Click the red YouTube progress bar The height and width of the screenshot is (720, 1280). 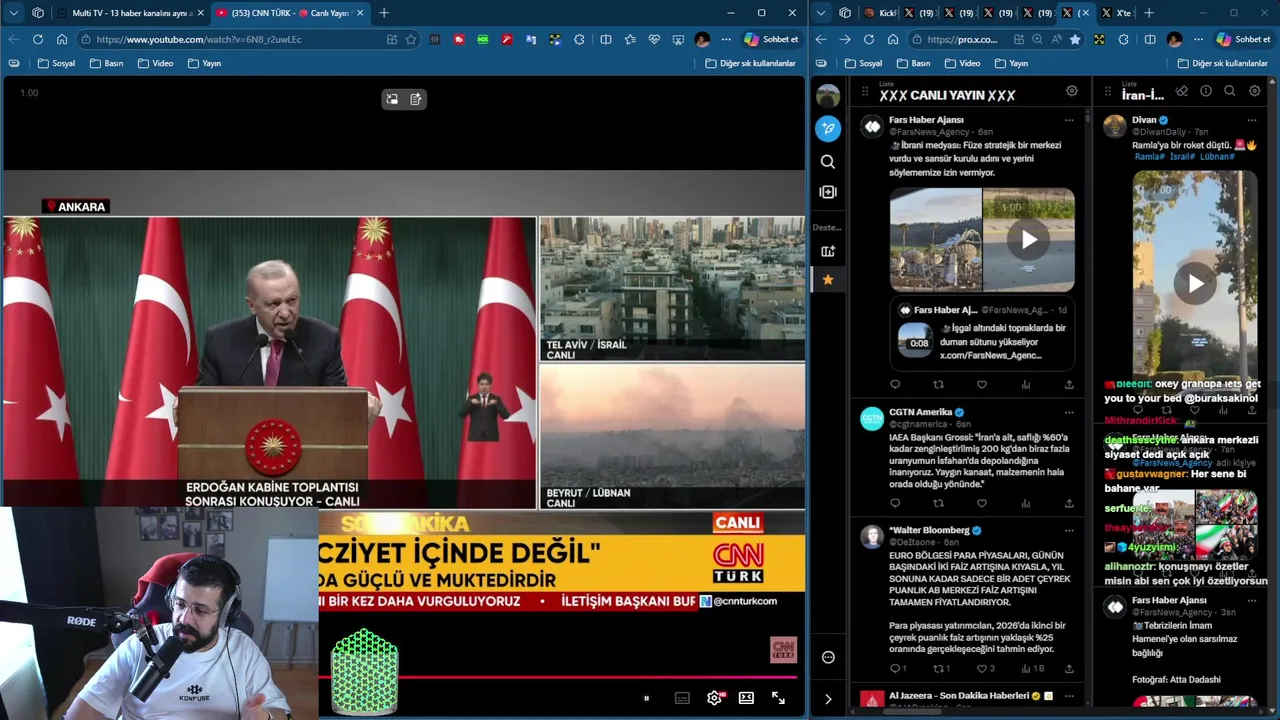[558, 678]
